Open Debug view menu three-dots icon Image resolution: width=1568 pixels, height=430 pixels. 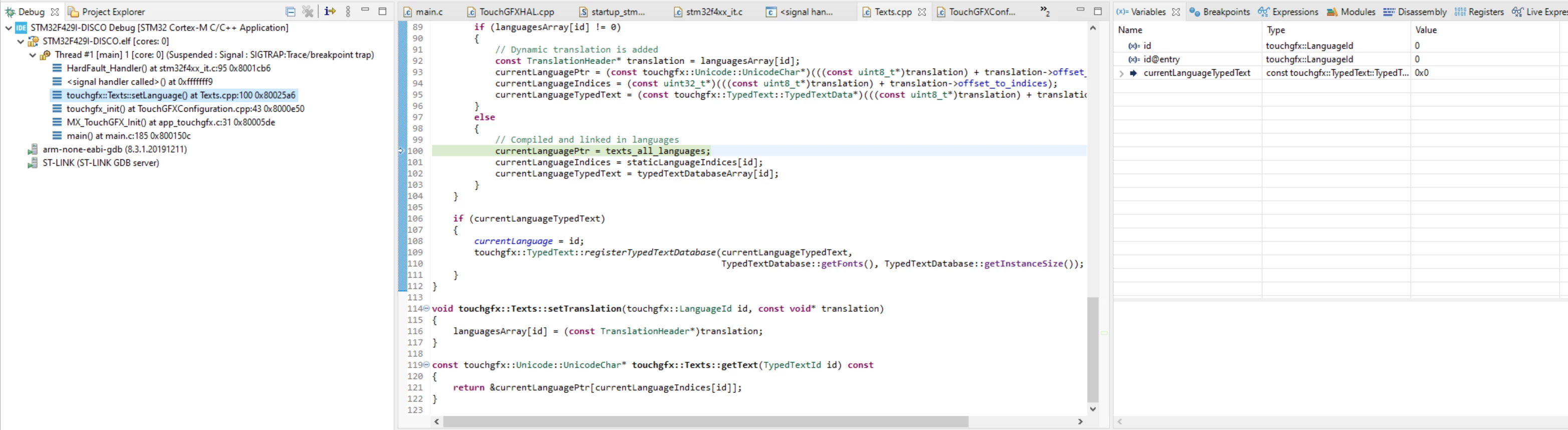pyautogui.click(x=348, y=12)
